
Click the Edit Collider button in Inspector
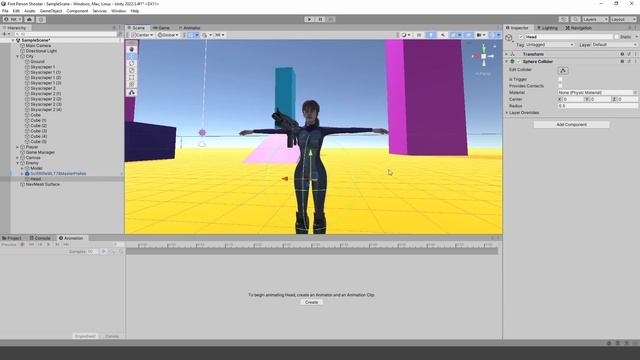coord(563,71)
